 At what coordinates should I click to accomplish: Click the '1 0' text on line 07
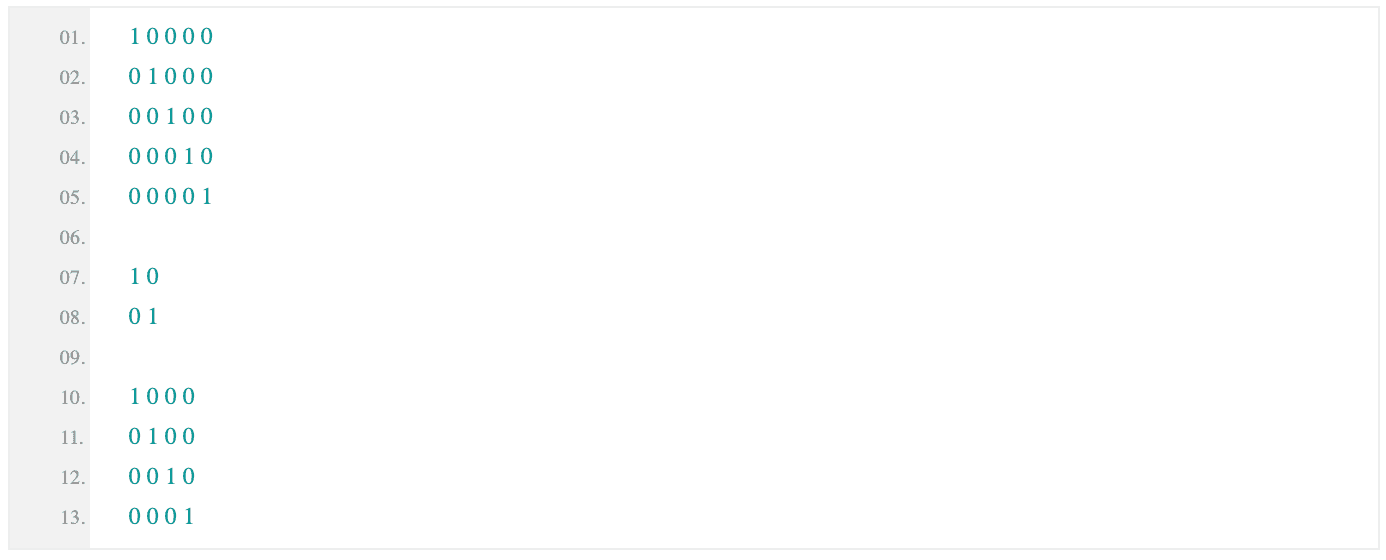tap(144, 277)
